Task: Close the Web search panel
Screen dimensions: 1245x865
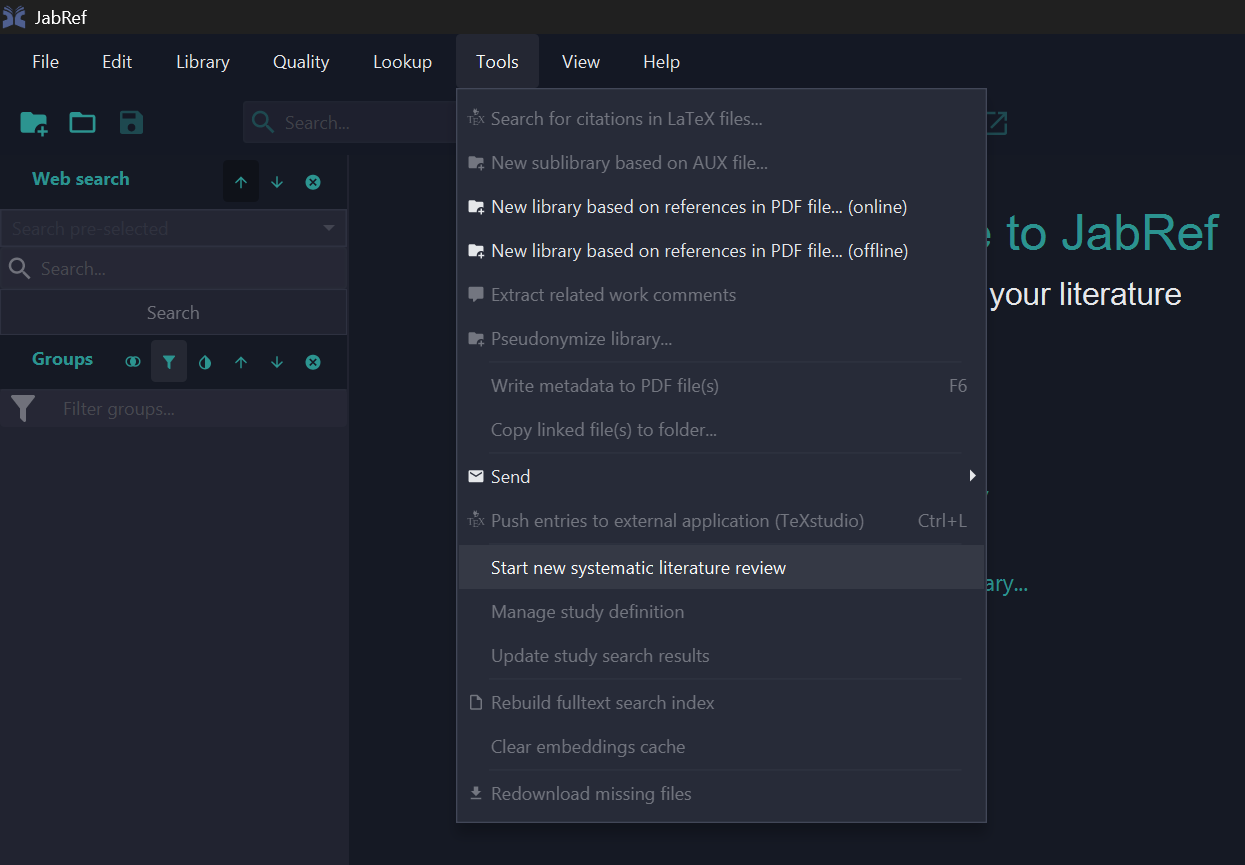Action: [313, 182]
